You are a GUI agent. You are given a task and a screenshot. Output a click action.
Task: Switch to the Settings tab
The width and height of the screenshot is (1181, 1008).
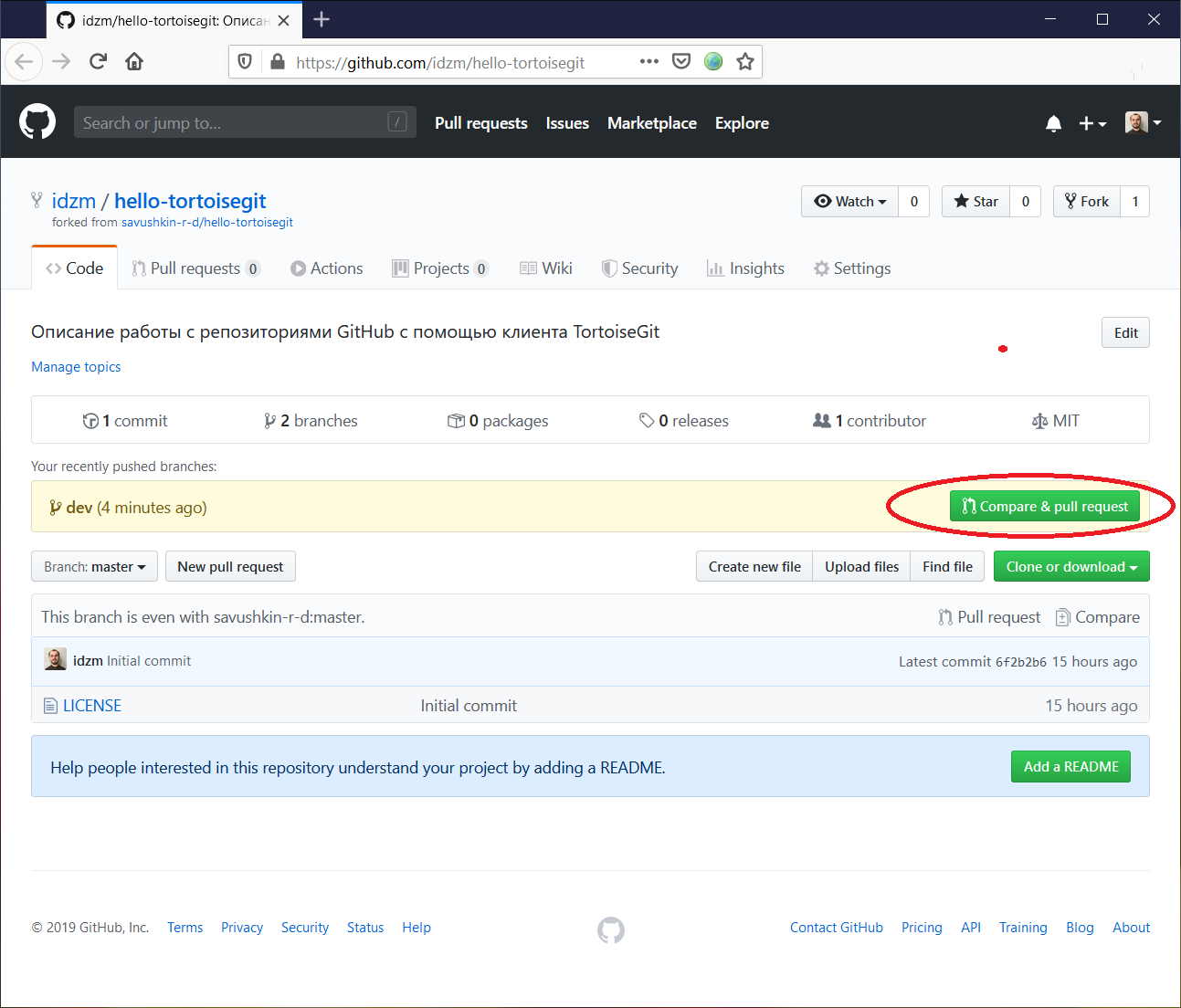coord(852,268)
